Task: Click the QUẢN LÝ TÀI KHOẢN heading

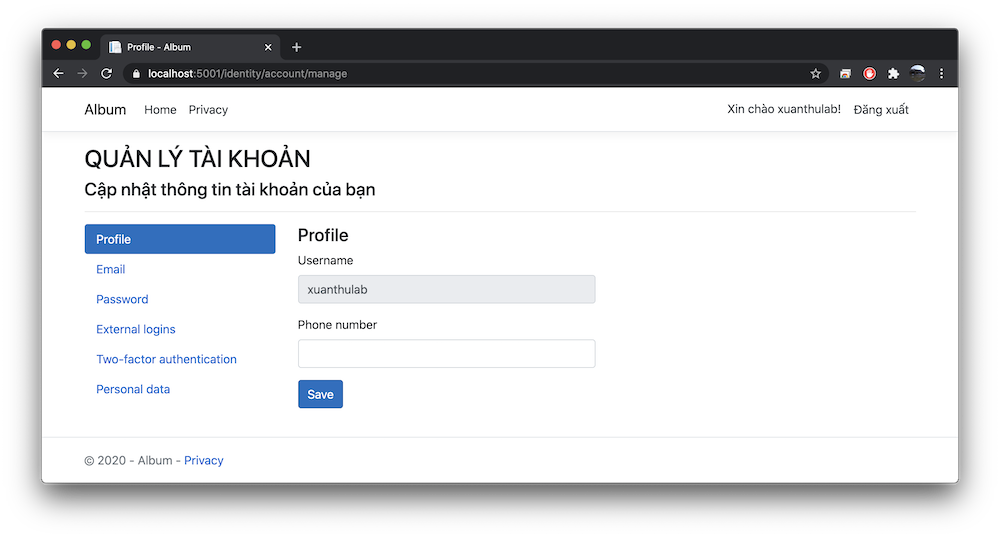Action: coord(197,159)
